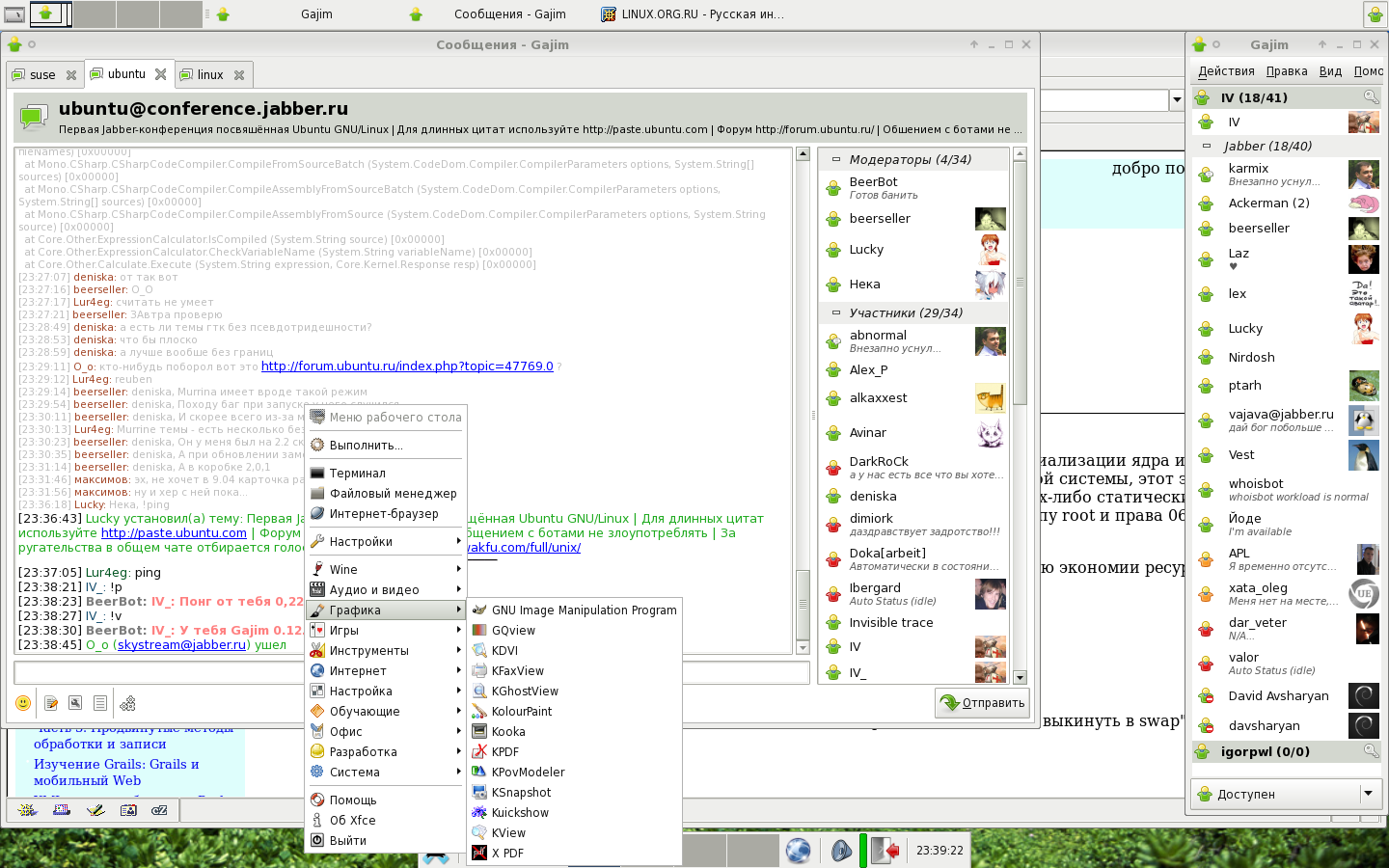Open Address Book from the browser component bar

pos(128,810)
